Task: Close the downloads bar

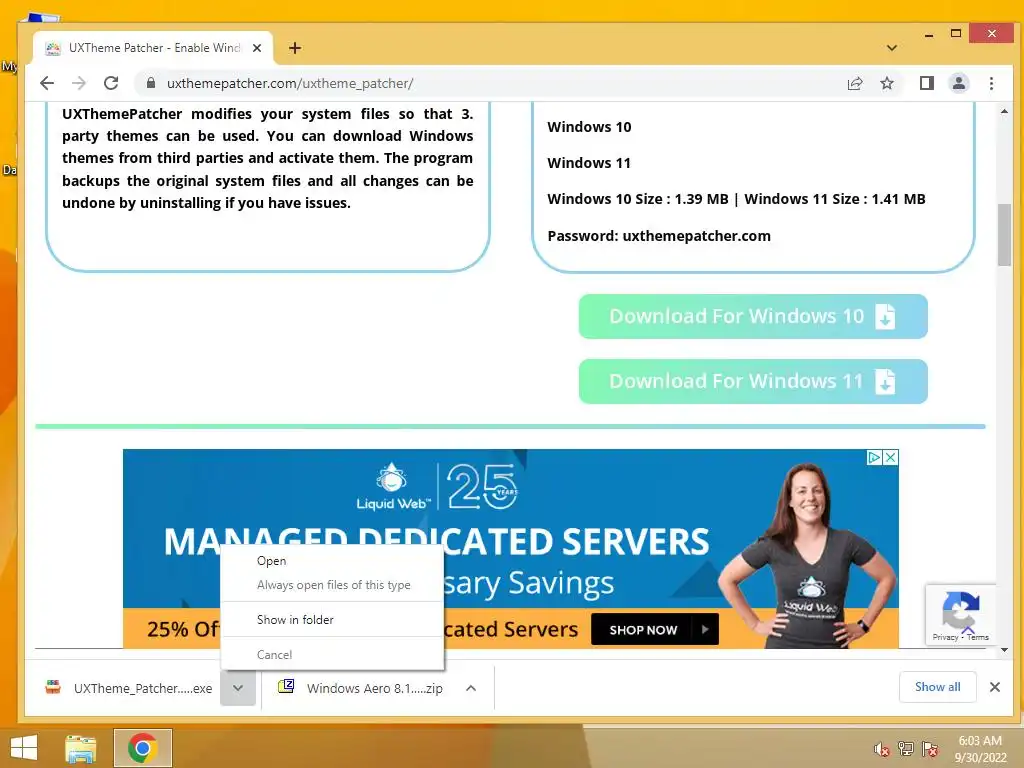Action: (x=995, y=686)
